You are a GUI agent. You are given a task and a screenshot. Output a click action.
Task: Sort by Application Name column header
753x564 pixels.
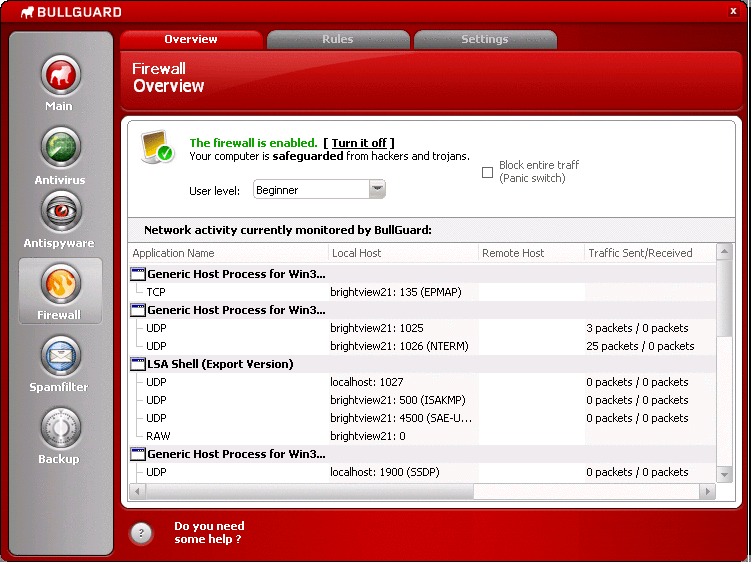click(229, 253)
